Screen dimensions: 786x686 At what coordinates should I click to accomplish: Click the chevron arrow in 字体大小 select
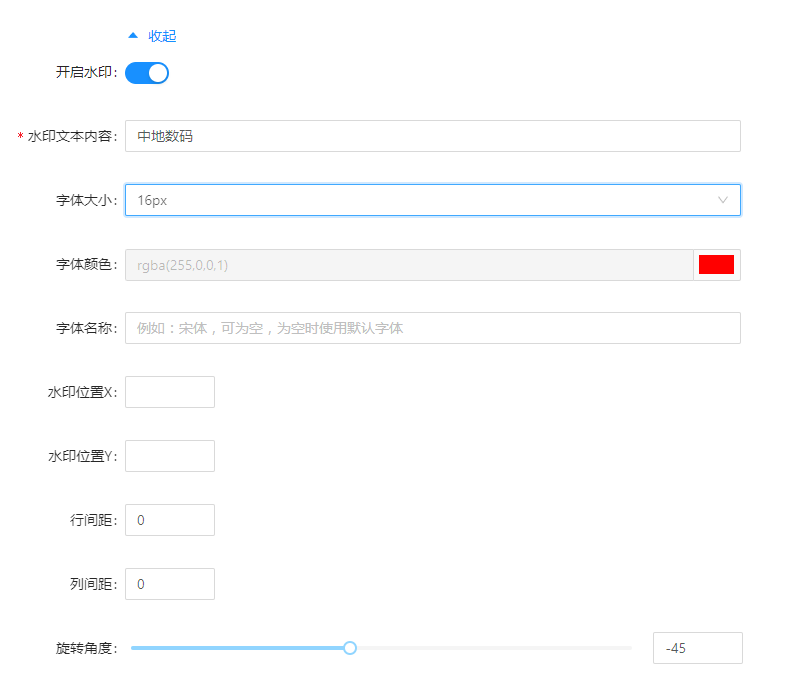pyautogui.click(x=723, y=200)
